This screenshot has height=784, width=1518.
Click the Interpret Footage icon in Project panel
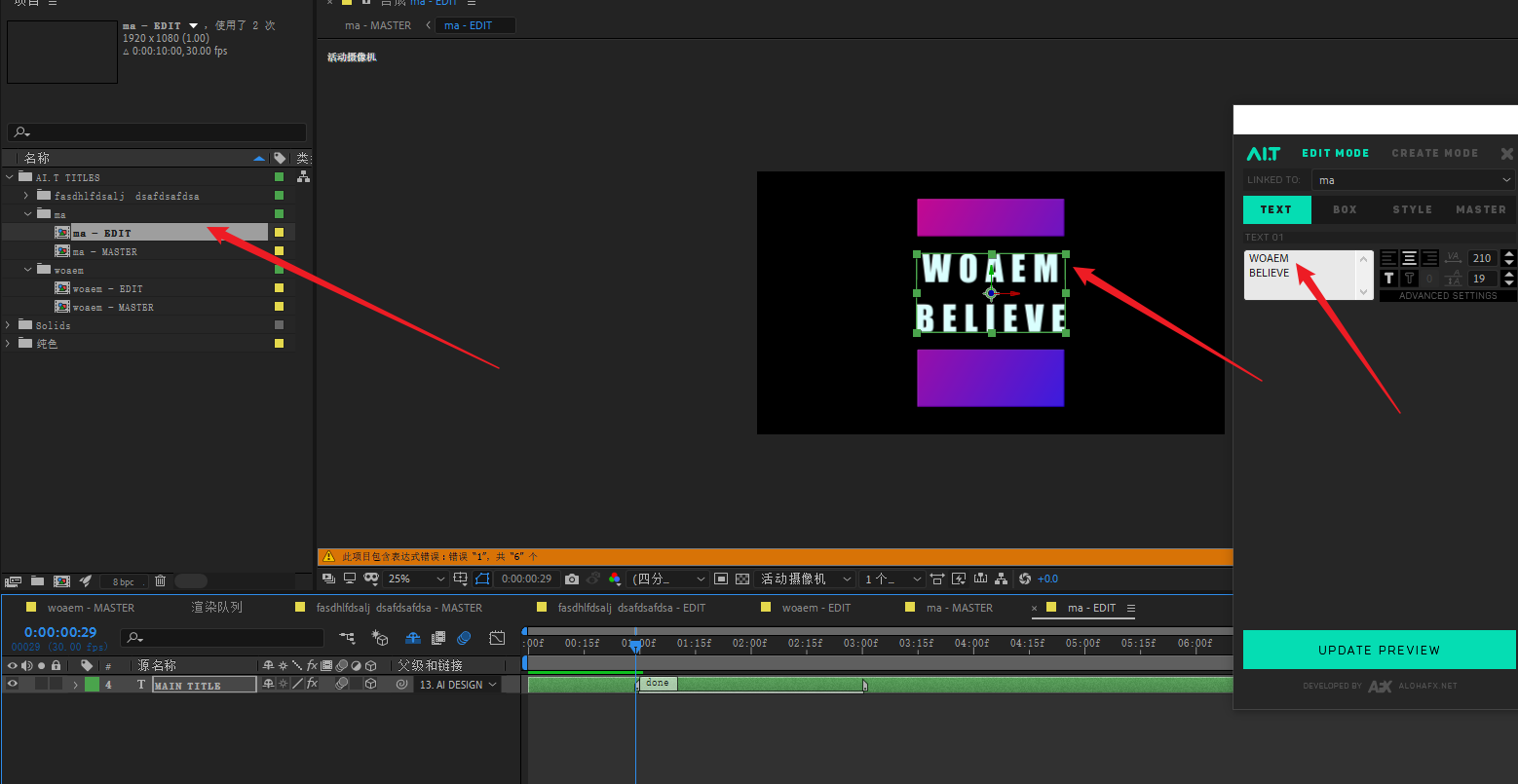click(x=14, y=581)
